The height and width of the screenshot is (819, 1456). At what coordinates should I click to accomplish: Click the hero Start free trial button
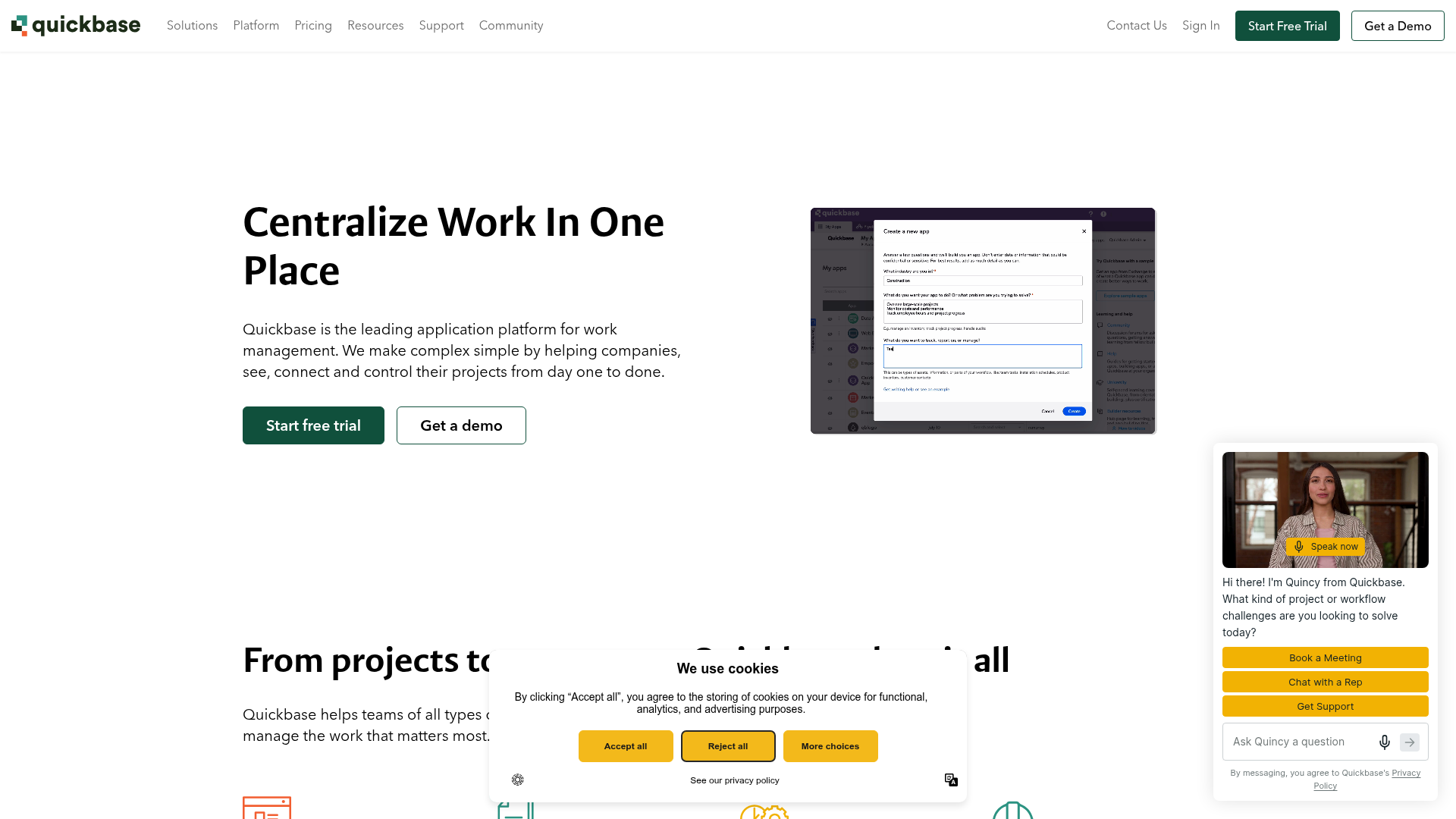tap(313, 425)
